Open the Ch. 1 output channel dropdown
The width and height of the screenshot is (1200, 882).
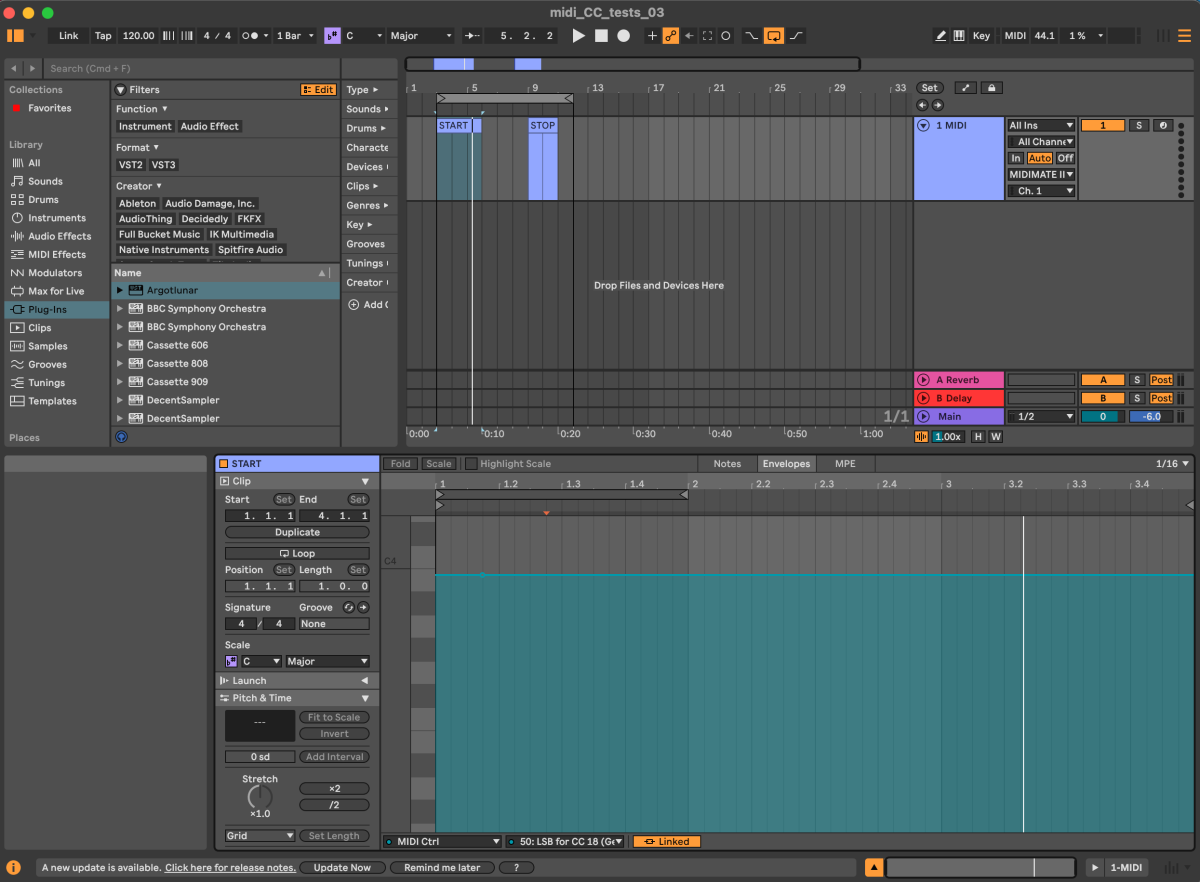pos(1041,190)
